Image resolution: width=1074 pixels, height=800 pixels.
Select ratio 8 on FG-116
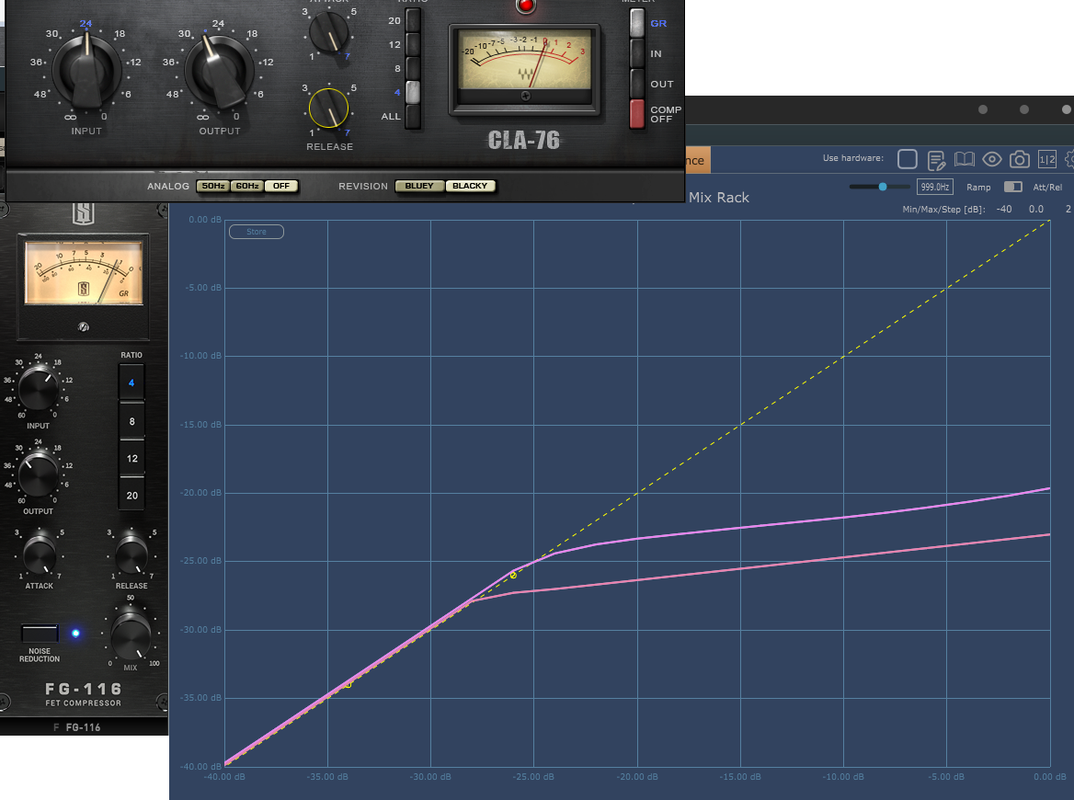click(132, 421)
